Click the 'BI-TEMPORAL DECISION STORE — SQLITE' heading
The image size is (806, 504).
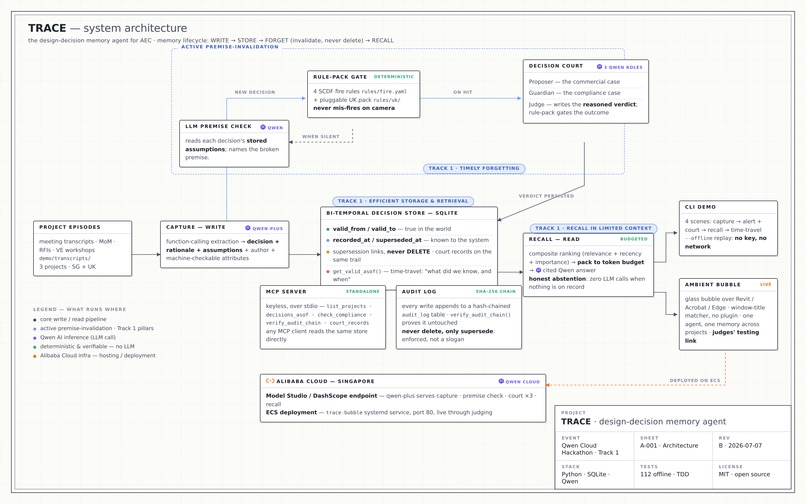pos(392,213)
